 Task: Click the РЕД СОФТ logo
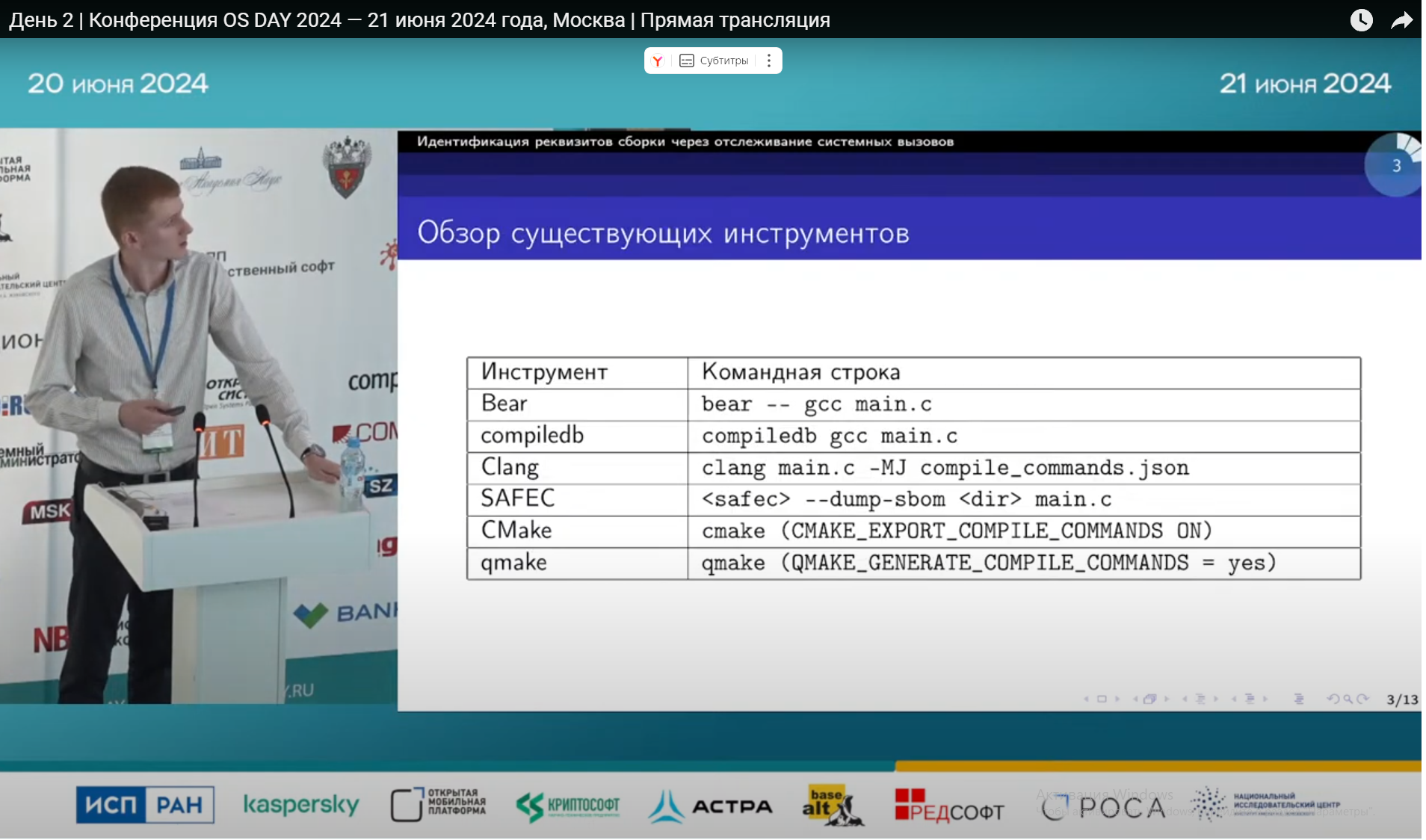pyautogui.click(x=949, y=806)
